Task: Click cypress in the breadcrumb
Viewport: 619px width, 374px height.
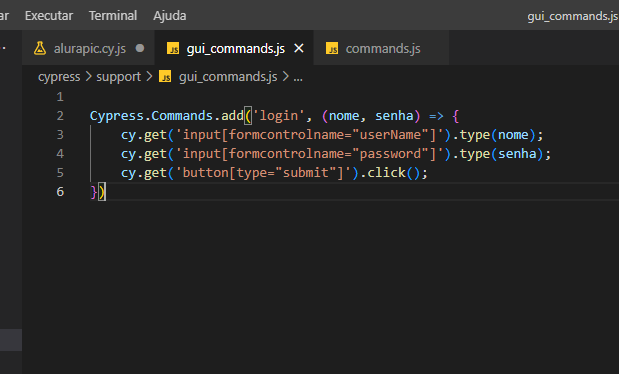Action: pyautogui.click(x=59, y=77)
